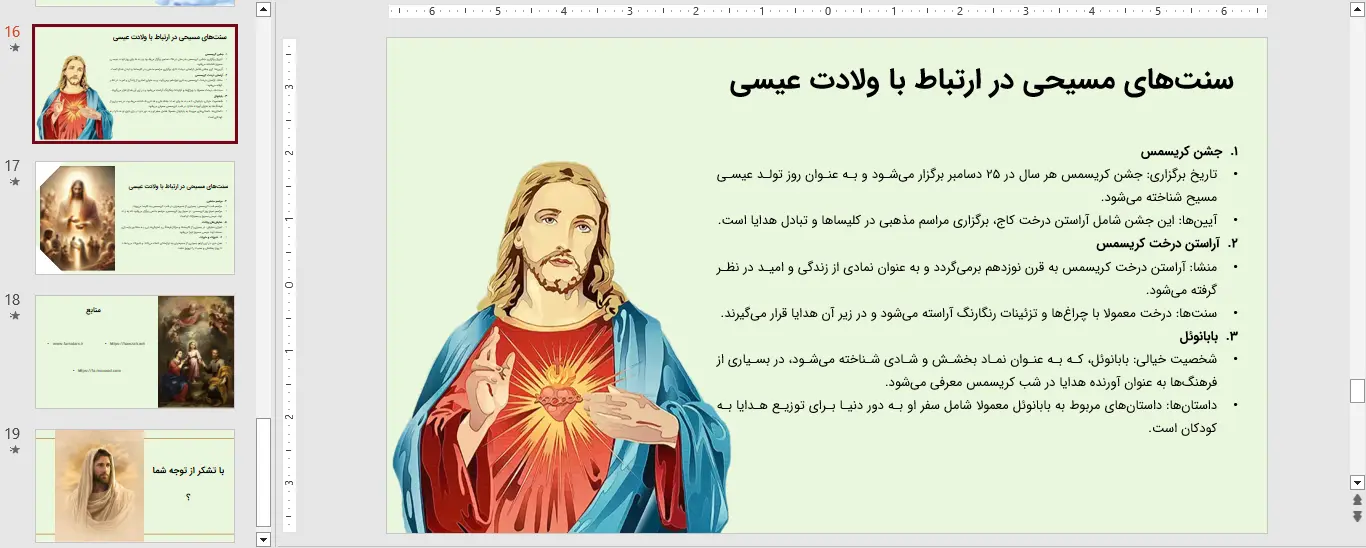The height and width of the screenshot is (548, 1366).
Task: Click slide number 17 in the thumbnail pane
Action: point(12,166)
